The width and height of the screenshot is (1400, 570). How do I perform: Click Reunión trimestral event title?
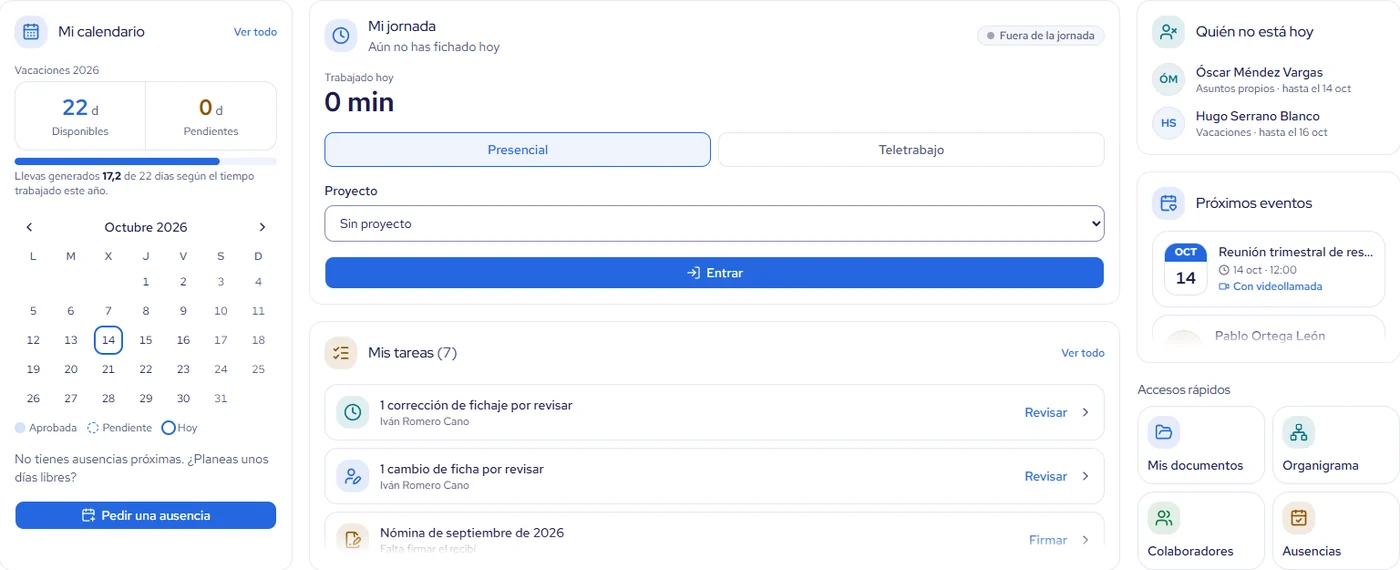tap(1296, 252)
